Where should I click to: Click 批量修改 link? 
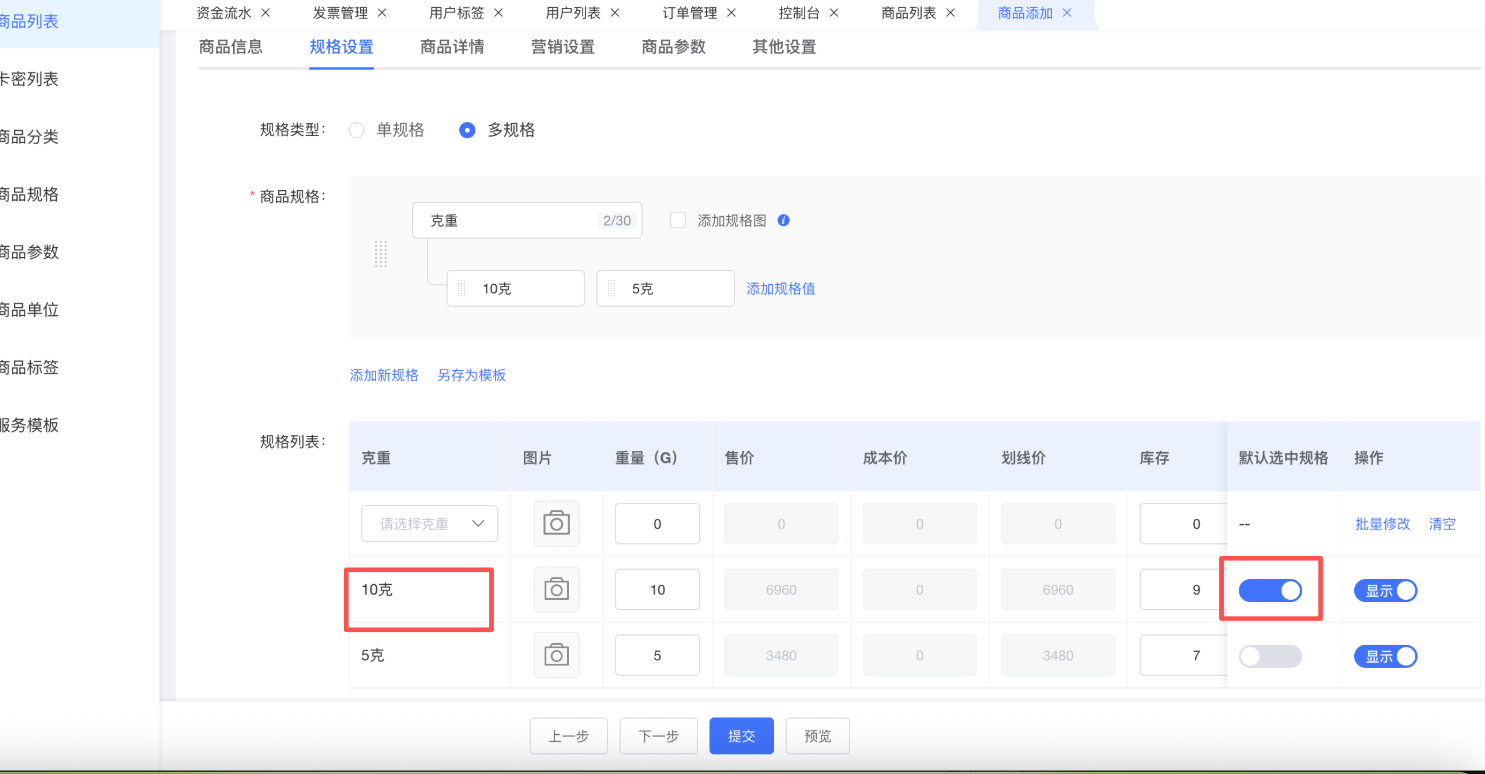[x=1383, y=524]
